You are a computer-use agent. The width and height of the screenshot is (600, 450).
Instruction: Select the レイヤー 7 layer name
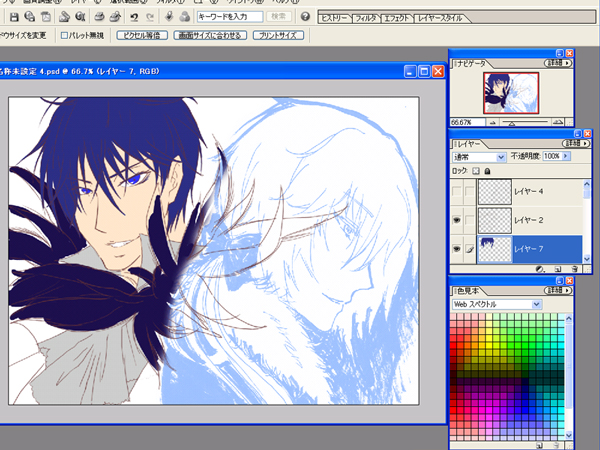(529, 249)
